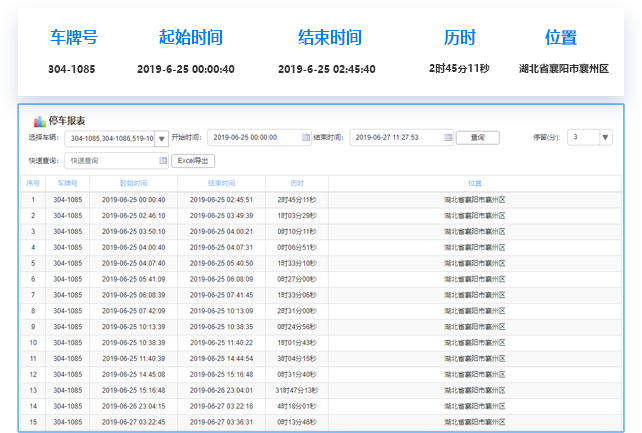Click sequence number 8 in the table

(x=33, y=311)
